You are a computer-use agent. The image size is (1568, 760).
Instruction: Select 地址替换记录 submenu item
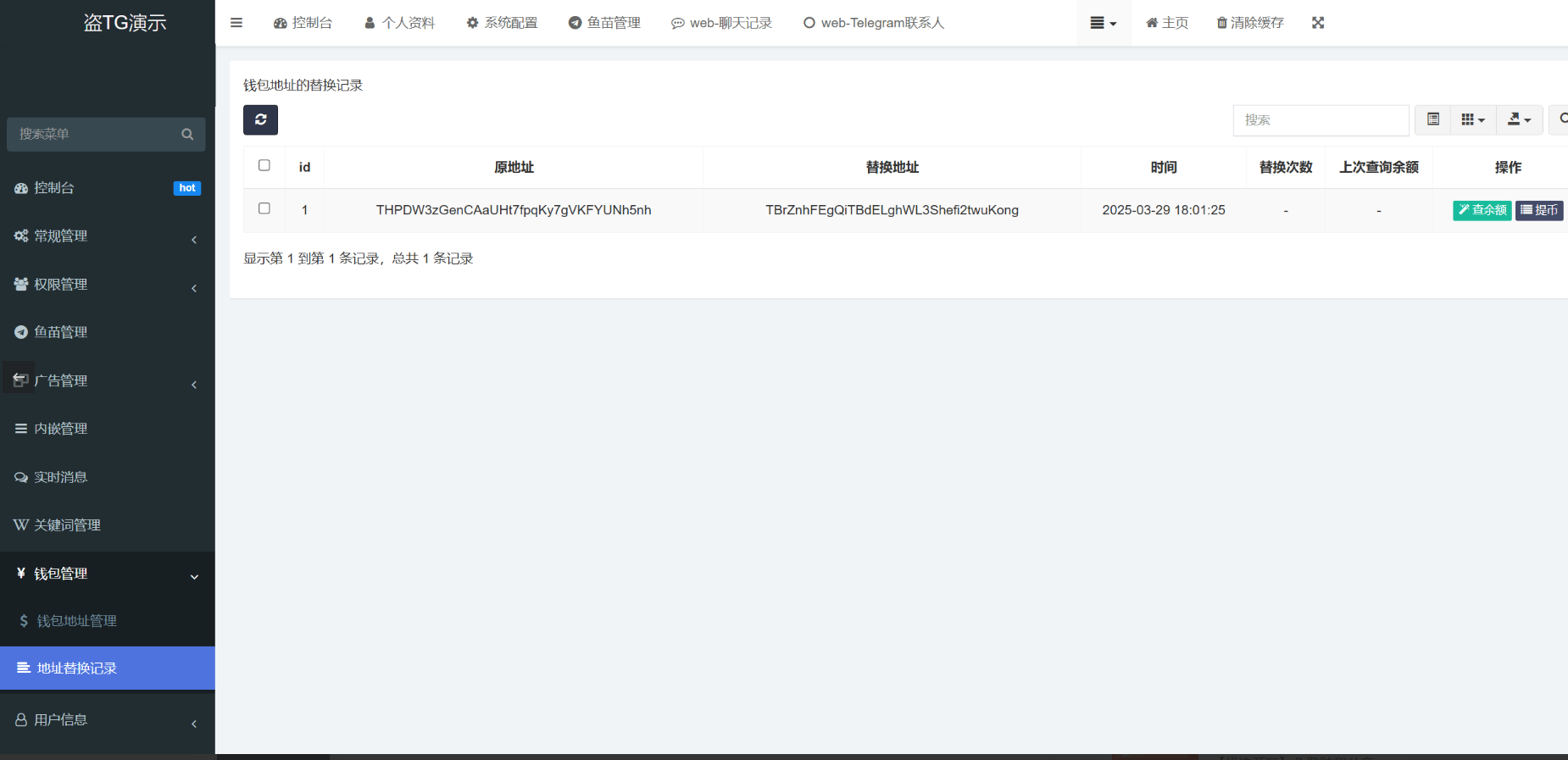coord(107,668)
